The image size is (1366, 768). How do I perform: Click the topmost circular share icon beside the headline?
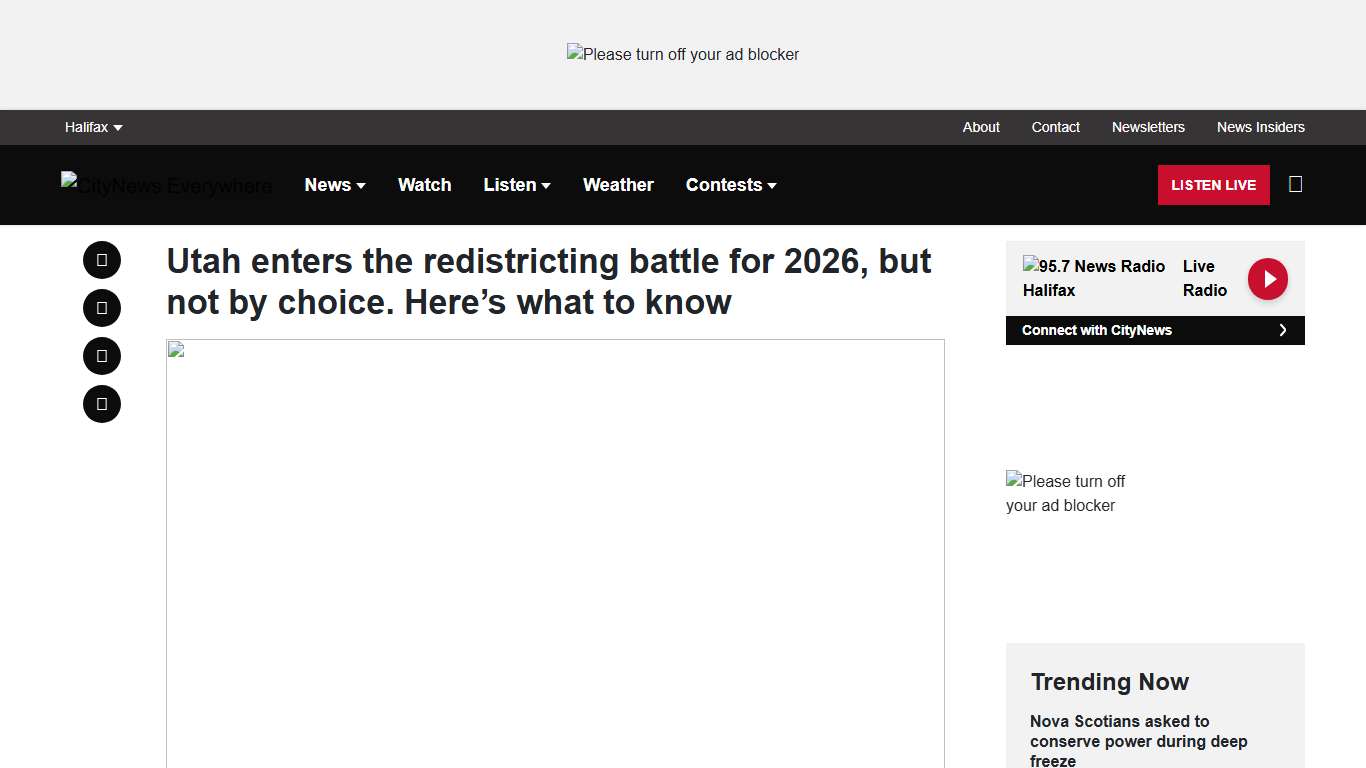pos(102,260)
